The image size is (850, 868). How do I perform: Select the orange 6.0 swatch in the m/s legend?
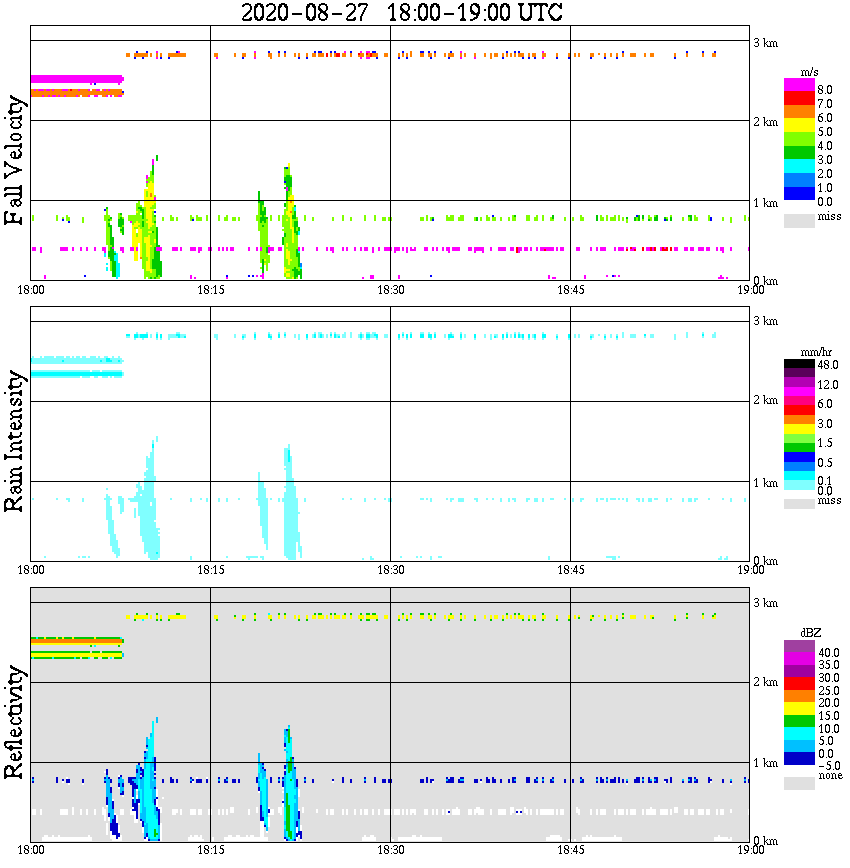pyautogui.click(x=799, y=113)
